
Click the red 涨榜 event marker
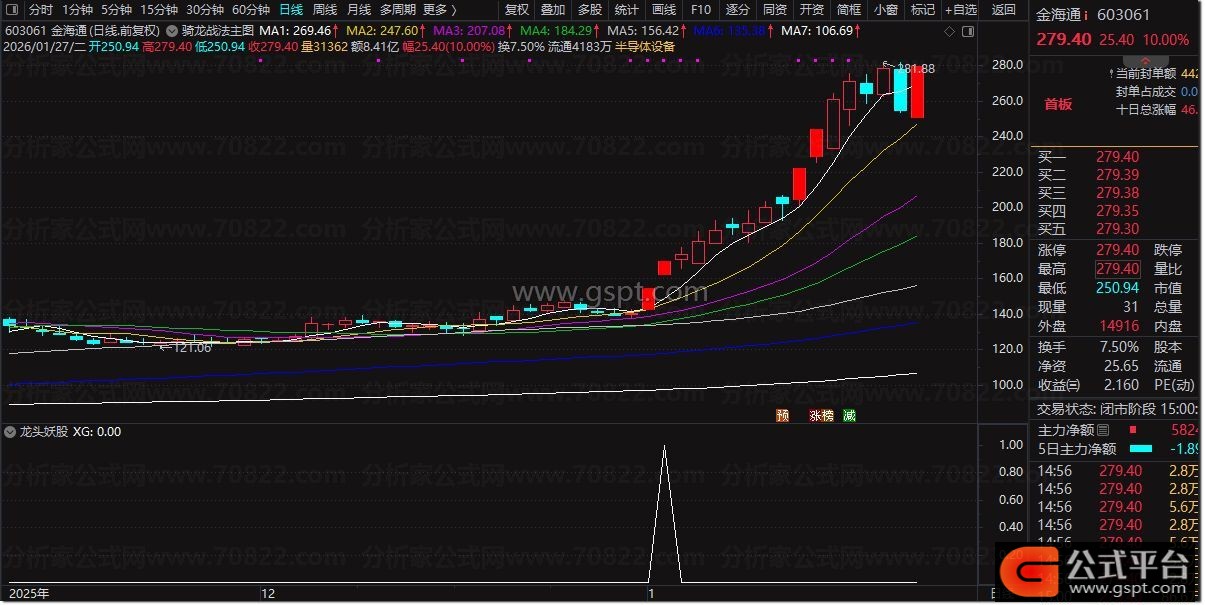[820, 415]
